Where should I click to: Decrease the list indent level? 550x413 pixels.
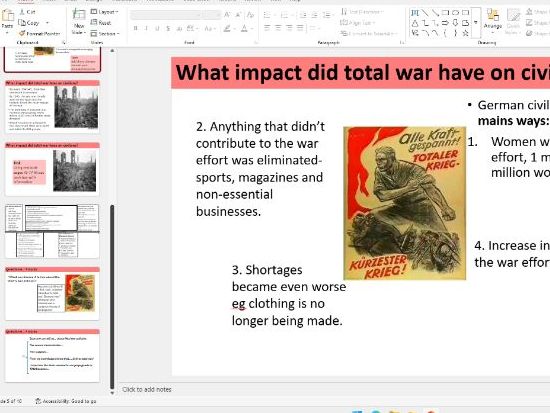[303, 15]
